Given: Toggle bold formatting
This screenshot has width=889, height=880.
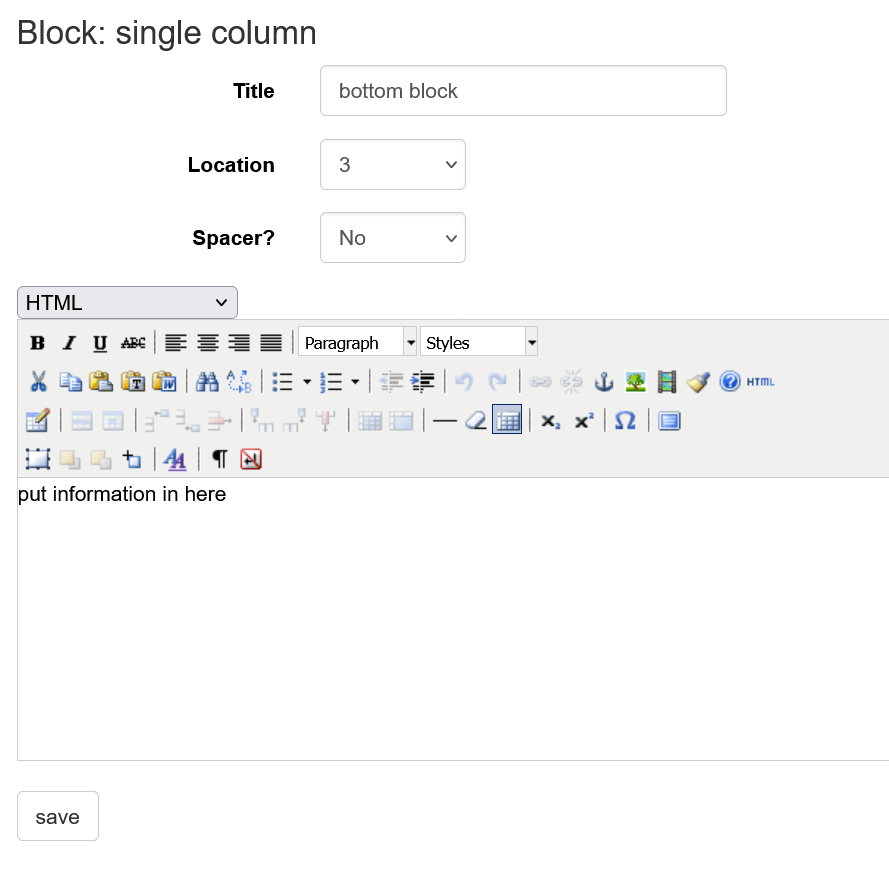Looking at the screenshot, I should tap(37, 342).
